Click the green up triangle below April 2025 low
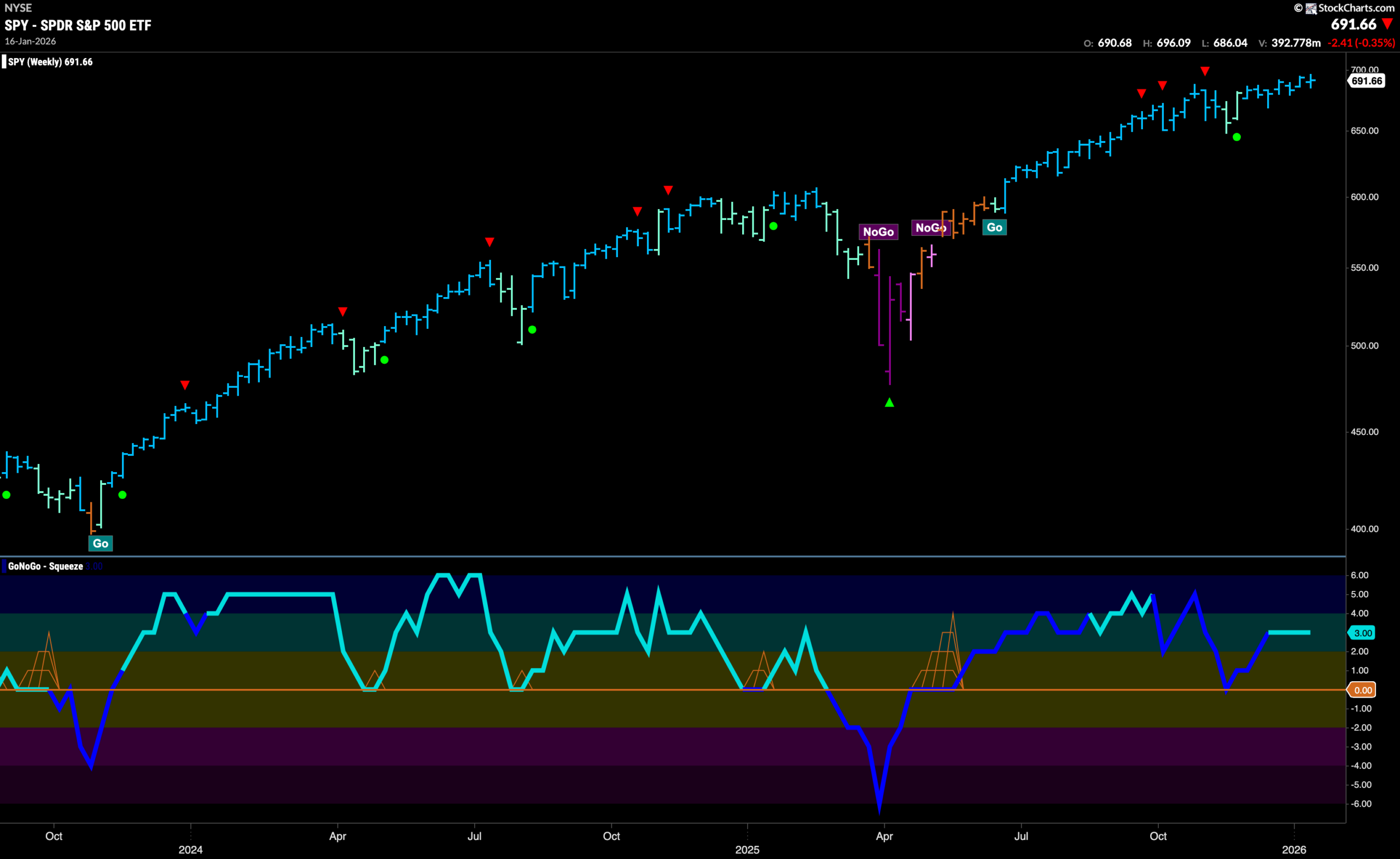 [889, 403]
